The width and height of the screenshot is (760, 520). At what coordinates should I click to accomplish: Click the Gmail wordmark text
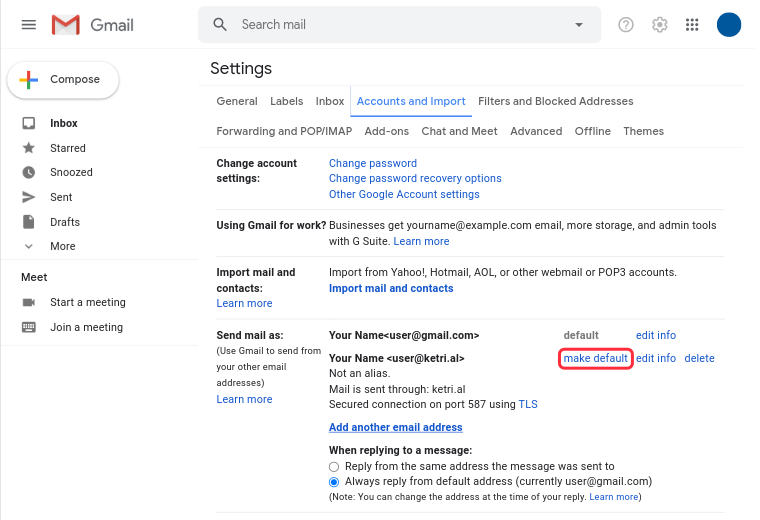[x=112, y=25]
